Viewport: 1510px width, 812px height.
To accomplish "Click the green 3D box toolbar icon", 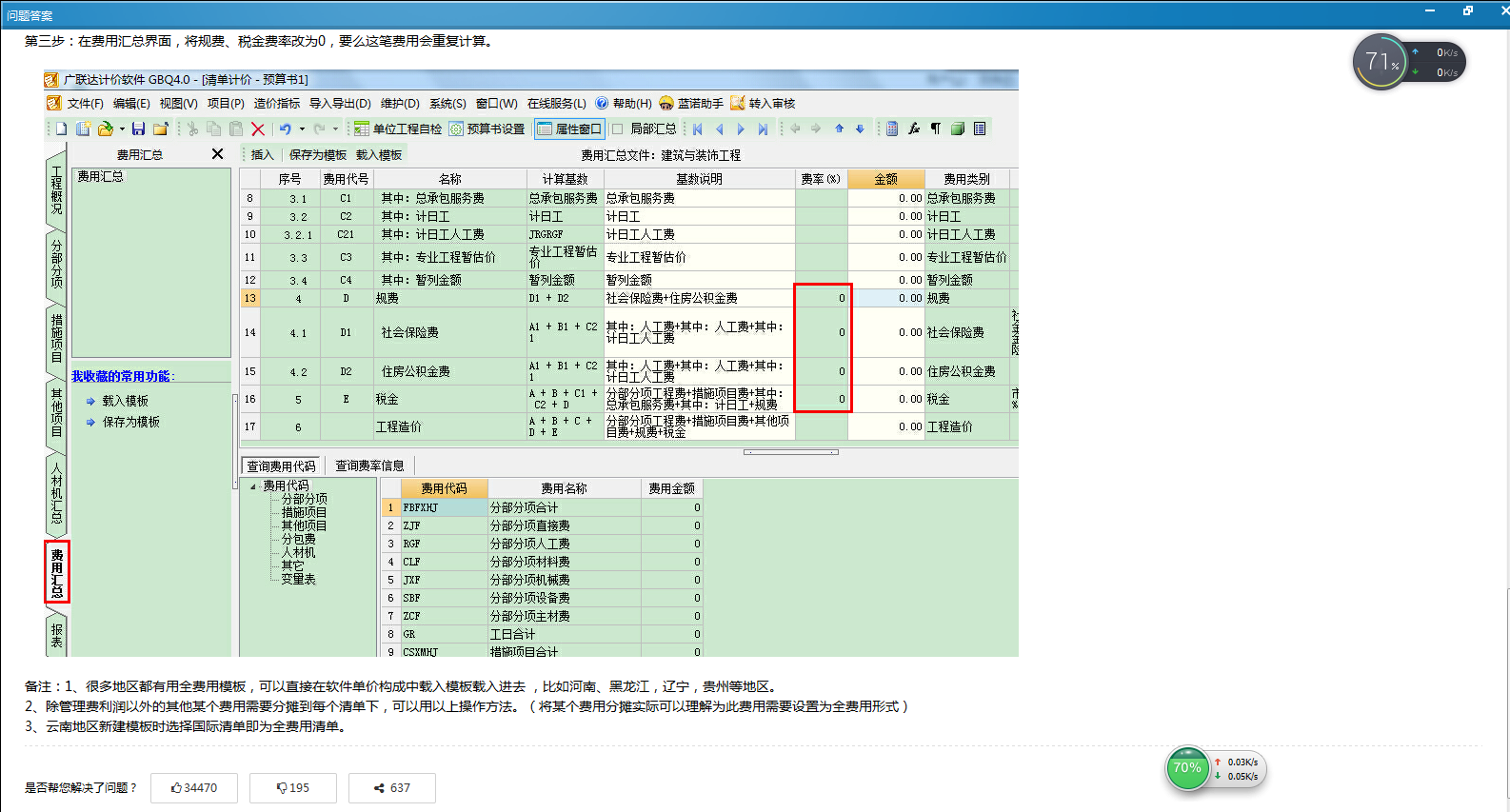I will pos(958,129).
